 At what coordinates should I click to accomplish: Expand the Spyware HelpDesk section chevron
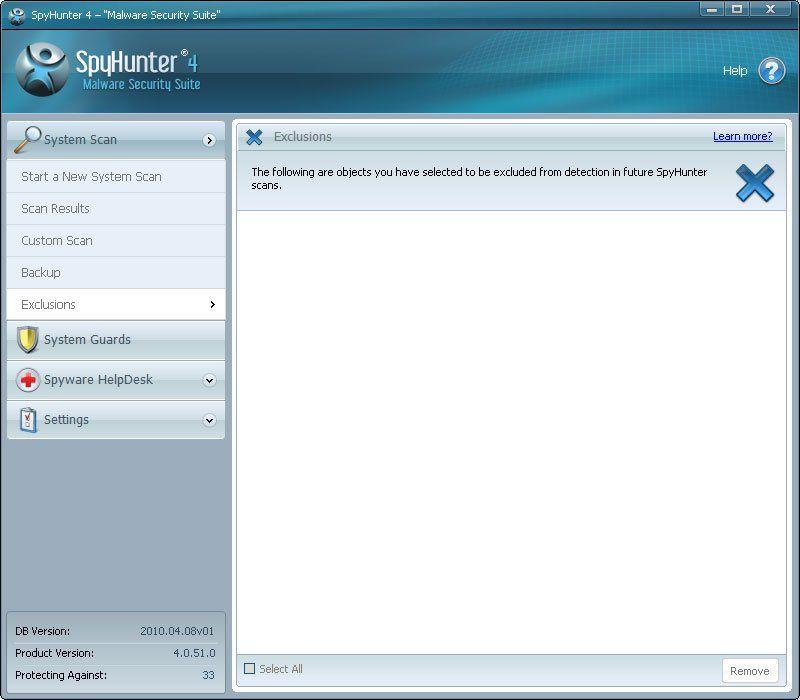point(209,380)
